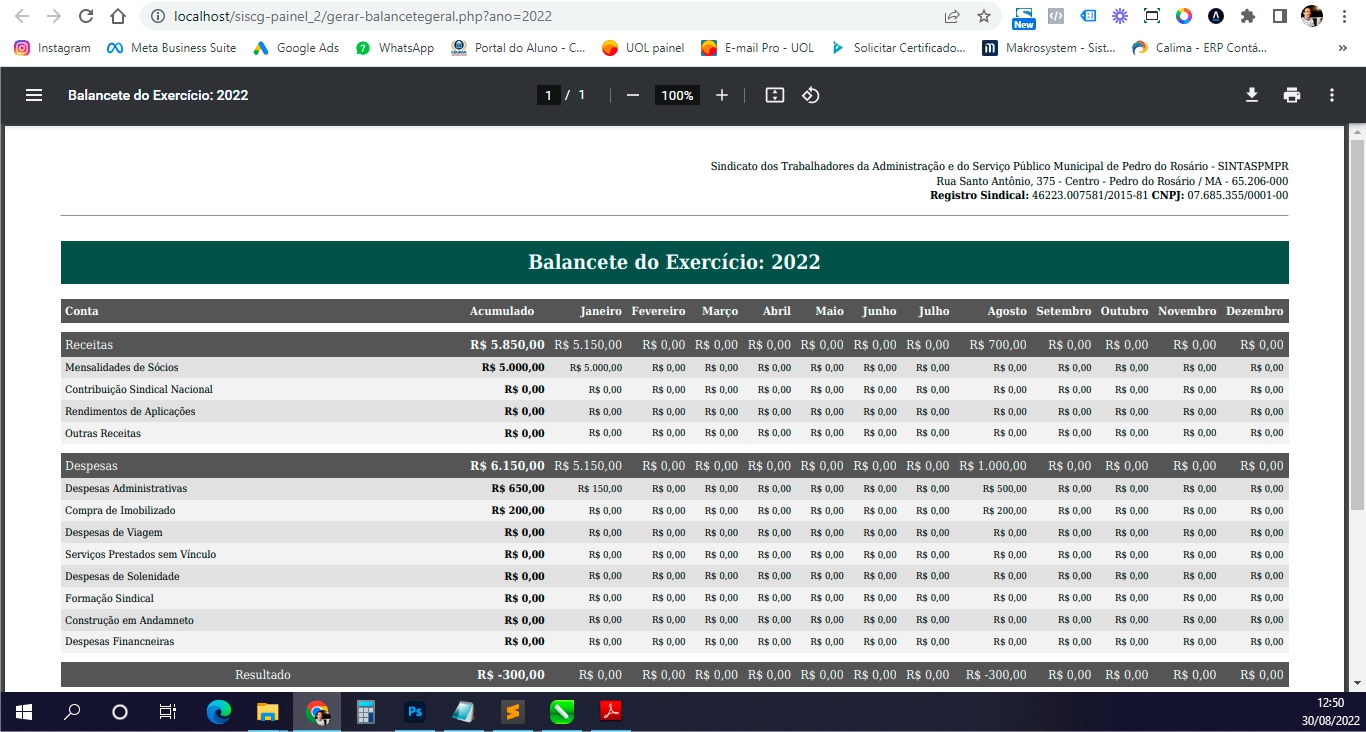Open File Explorer from the taskbar
The height and width of the screenshot is (732, 1366).
tap(268, 712)
